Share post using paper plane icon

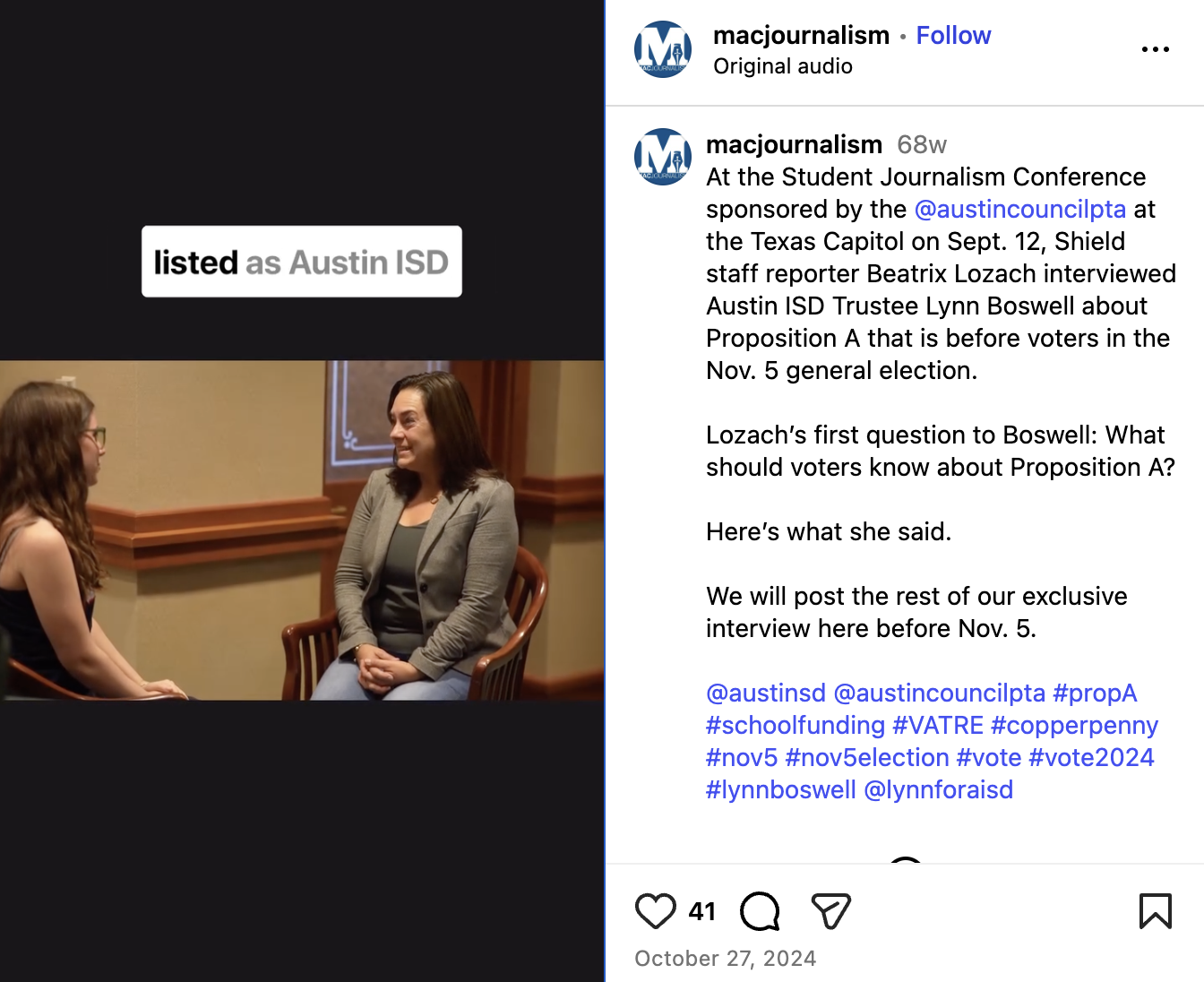pyautogui.click(x=830, y=911)
